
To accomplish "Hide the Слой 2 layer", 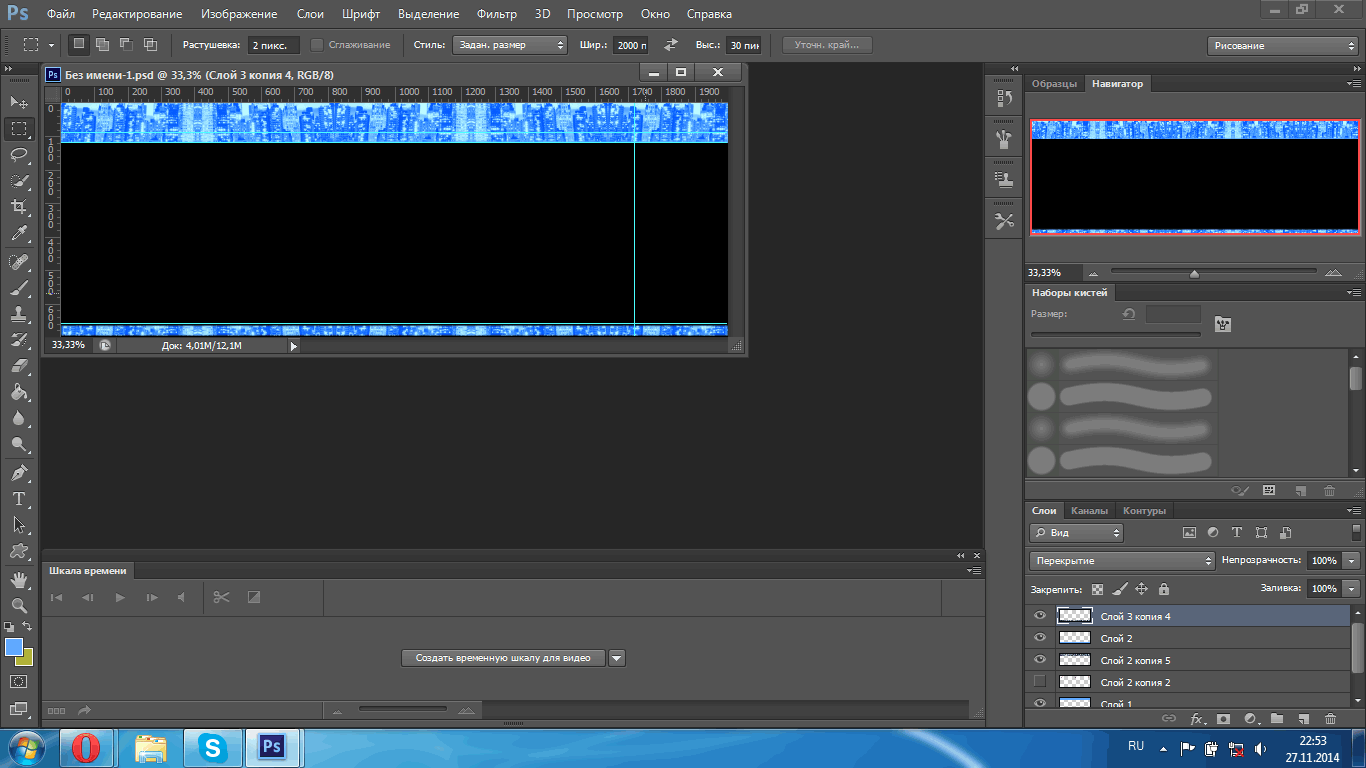I will 1040,638.
